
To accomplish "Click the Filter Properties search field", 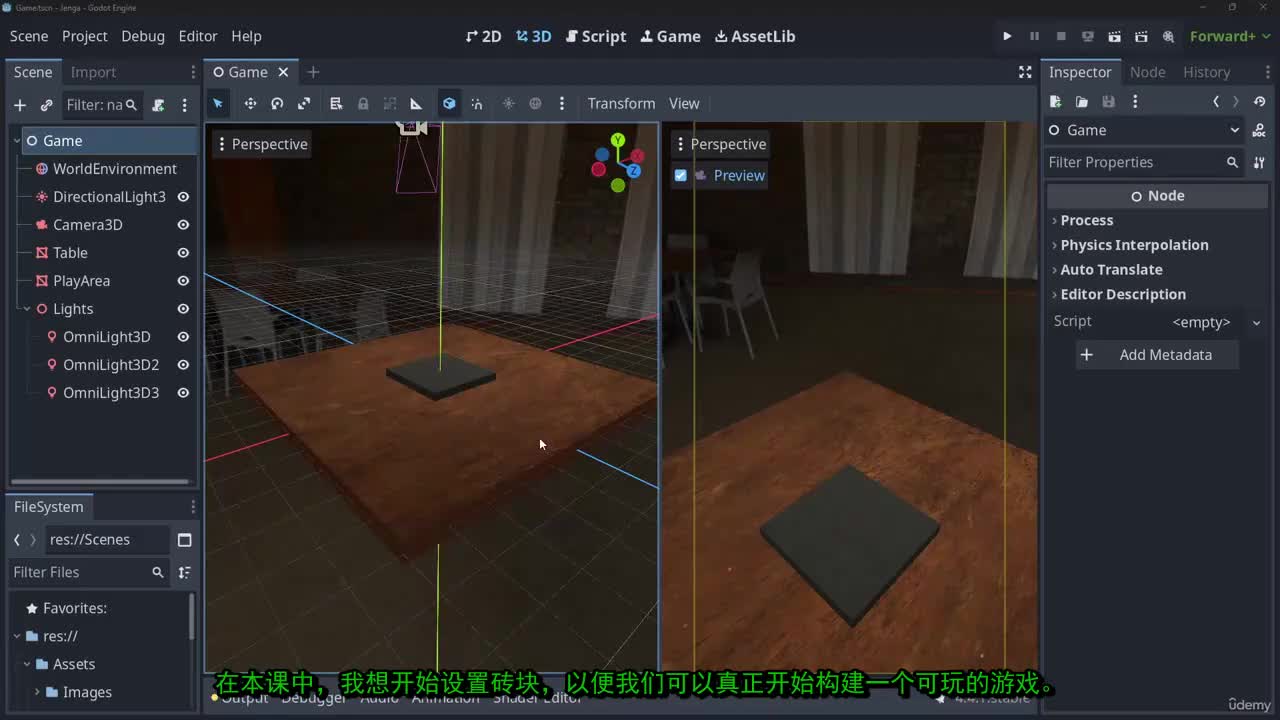I will [x=1143, y=162].
